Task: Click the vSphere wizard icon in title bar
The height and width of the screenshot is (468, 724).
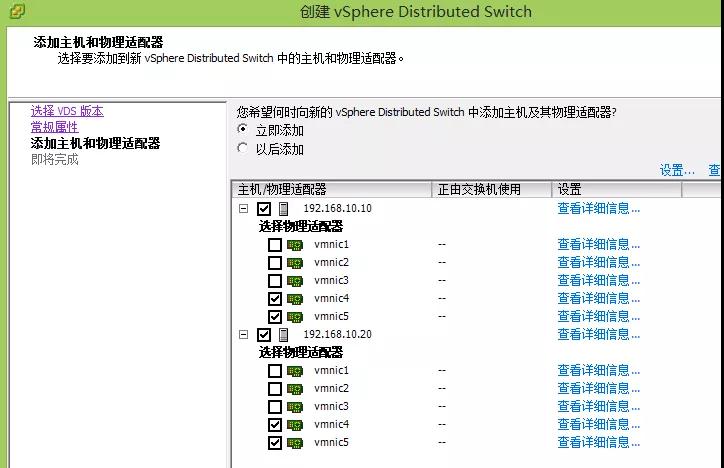Action: click(x=16, y=11)
